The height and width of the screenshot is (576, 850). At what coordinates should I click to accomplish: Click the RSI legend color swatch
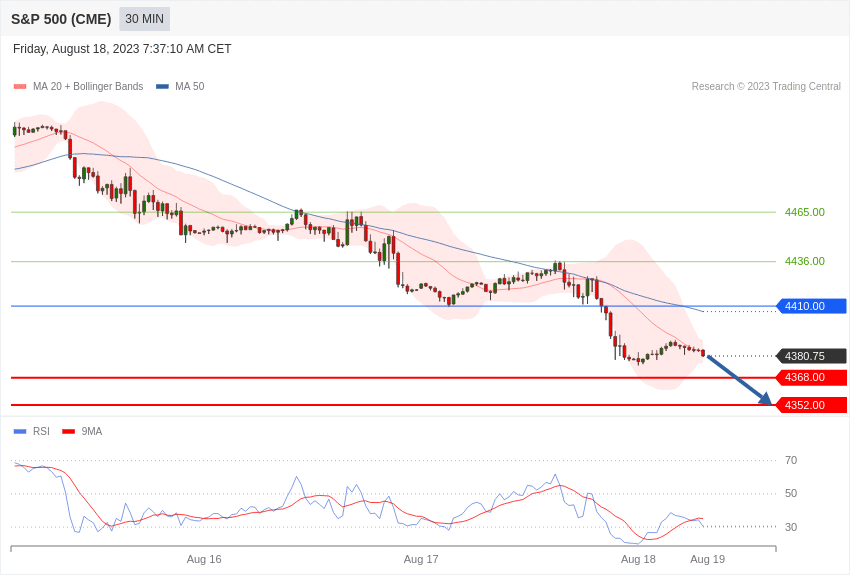point(20,431)
